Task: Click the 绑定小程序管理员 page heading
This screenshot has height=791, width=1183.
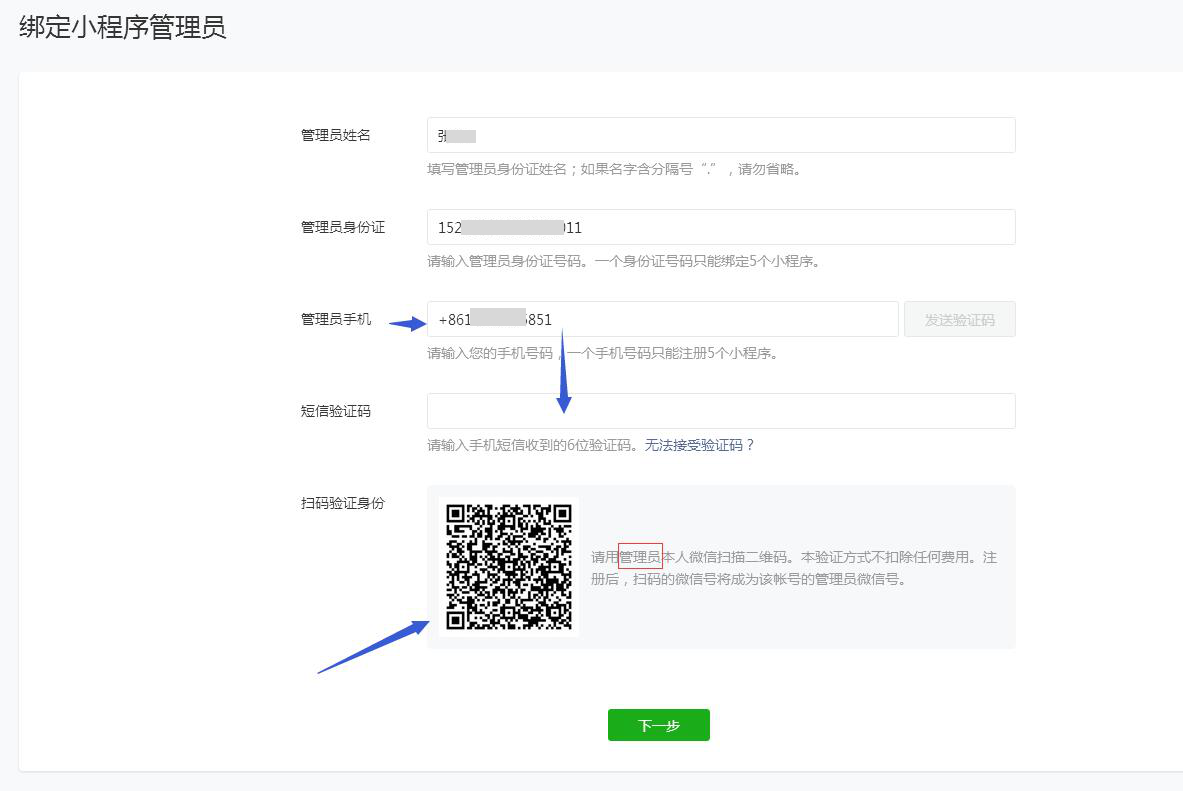Action: point(123,27)
